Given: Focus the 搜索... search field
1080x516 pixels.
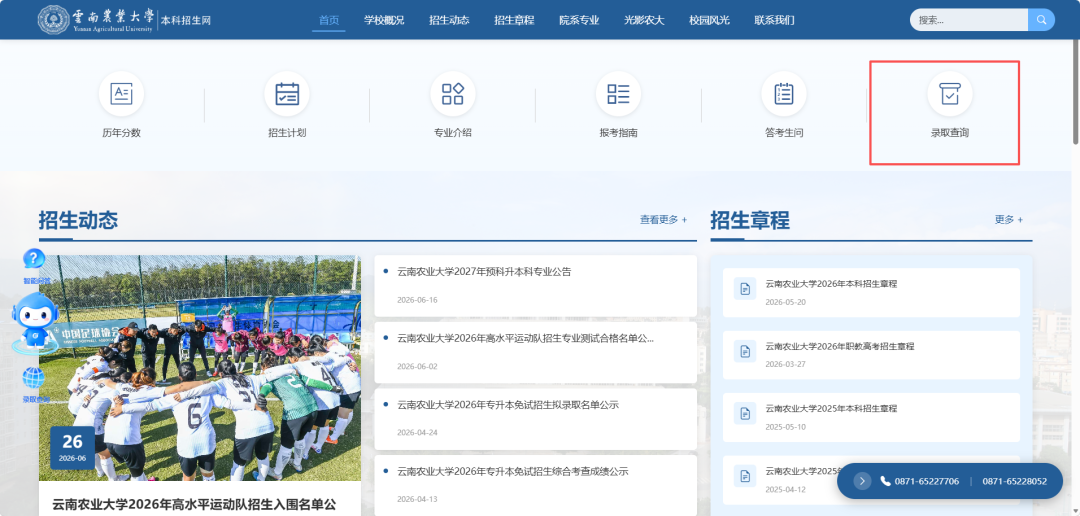Looking at the screenshot, I should 969,20.
